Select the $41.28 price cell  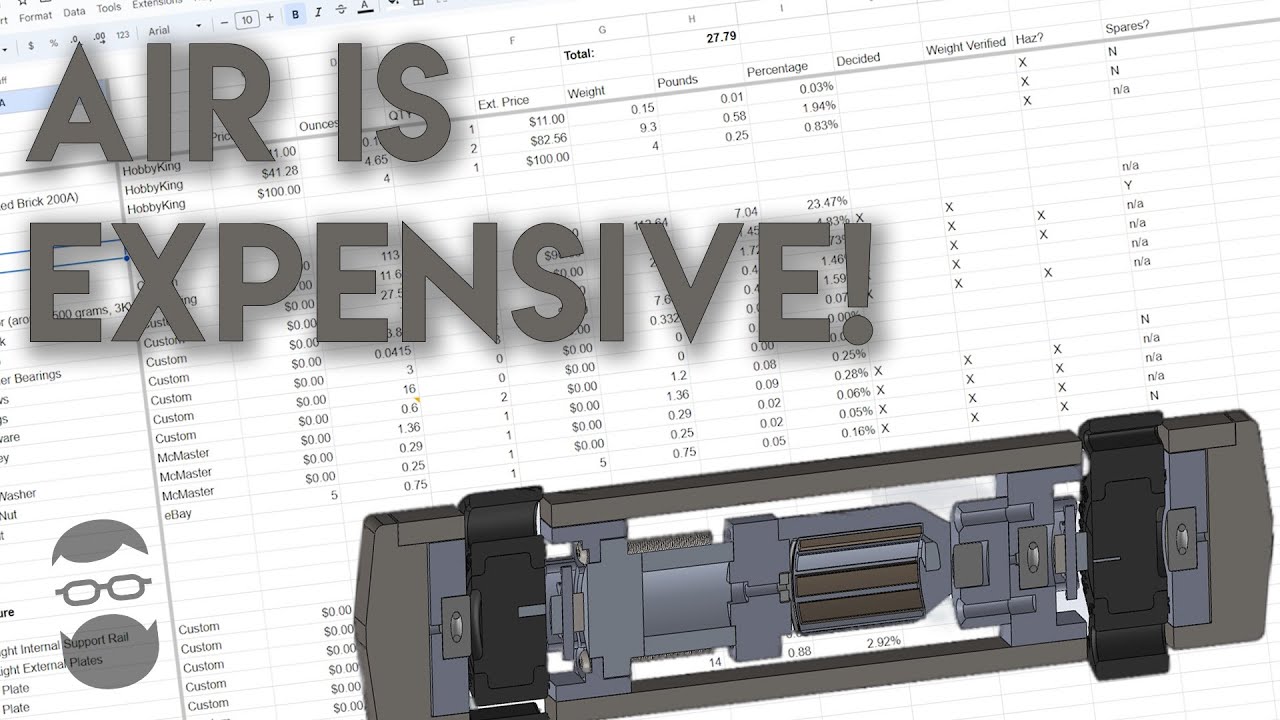(x=279, y=171)
